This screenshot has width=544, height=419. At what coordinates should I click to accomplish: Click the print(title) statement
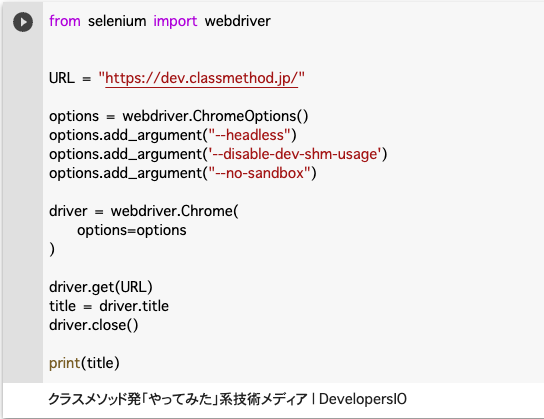point(84,363)
